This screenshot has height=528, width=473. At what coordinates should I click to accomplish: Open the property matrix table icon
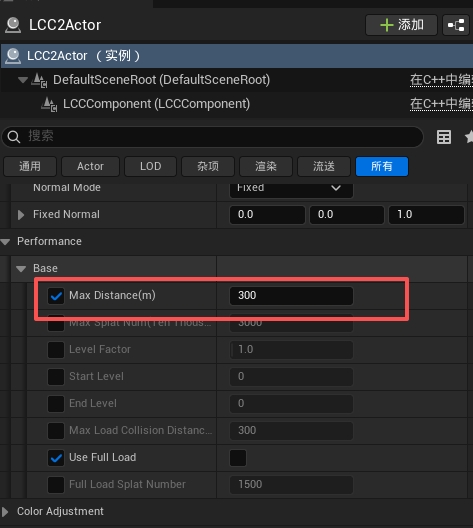[444, 137]
